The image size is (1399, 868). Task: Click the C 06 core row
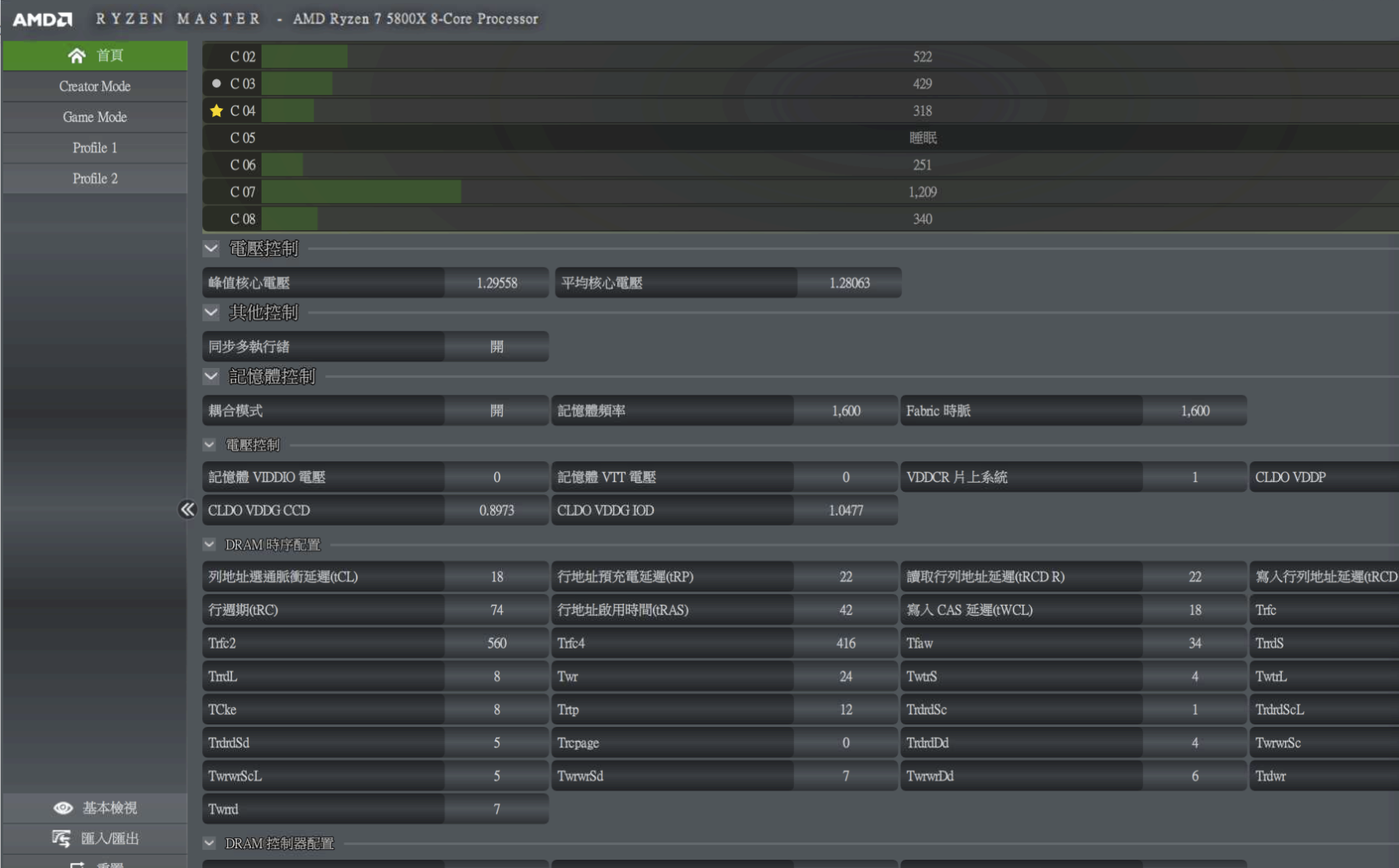800,165
